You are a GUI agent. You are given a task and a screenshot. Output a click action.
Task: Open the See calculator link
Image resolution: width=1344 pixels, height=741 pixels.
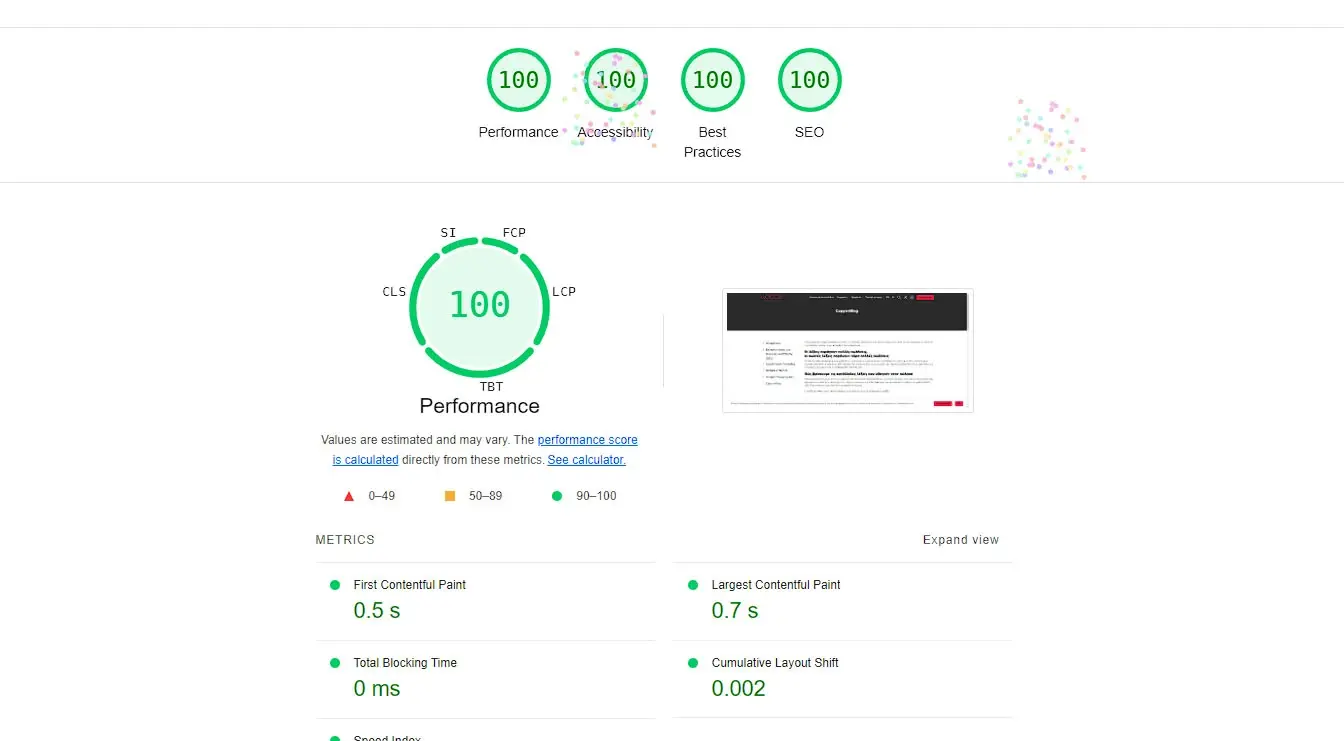point(586,459)
